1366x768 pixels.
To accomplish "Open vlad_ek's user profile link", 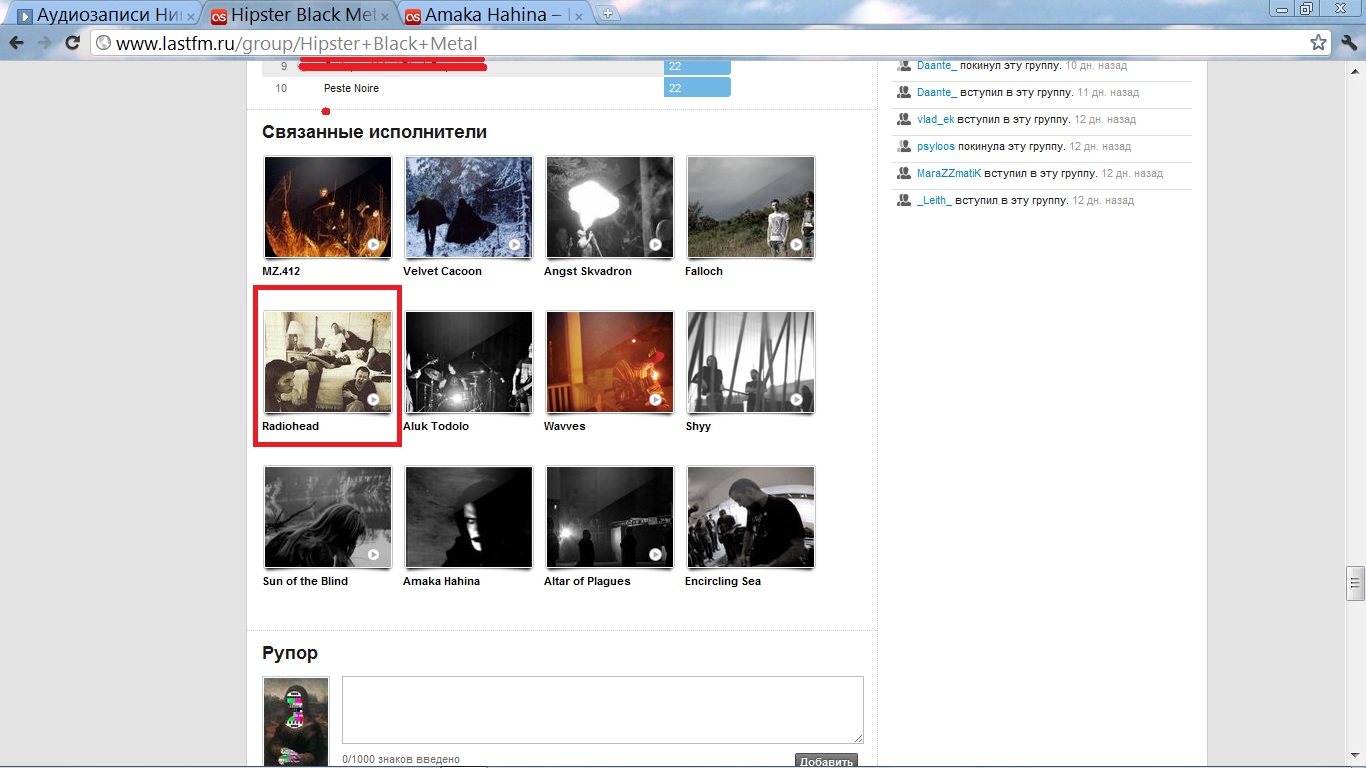I will 935,119.
